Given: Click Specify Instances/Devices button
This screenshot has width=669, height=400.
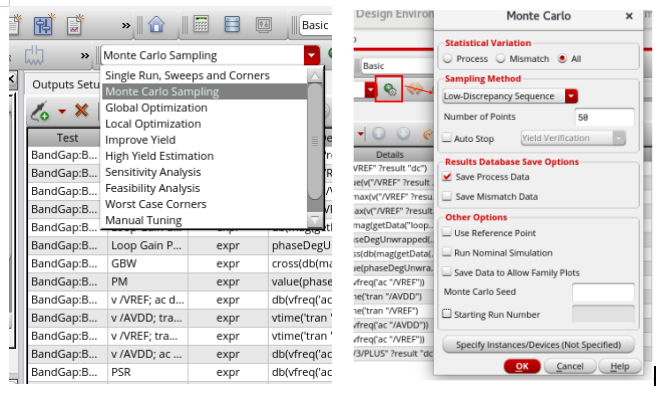Looking at the screenshot, I should point(538,345).
